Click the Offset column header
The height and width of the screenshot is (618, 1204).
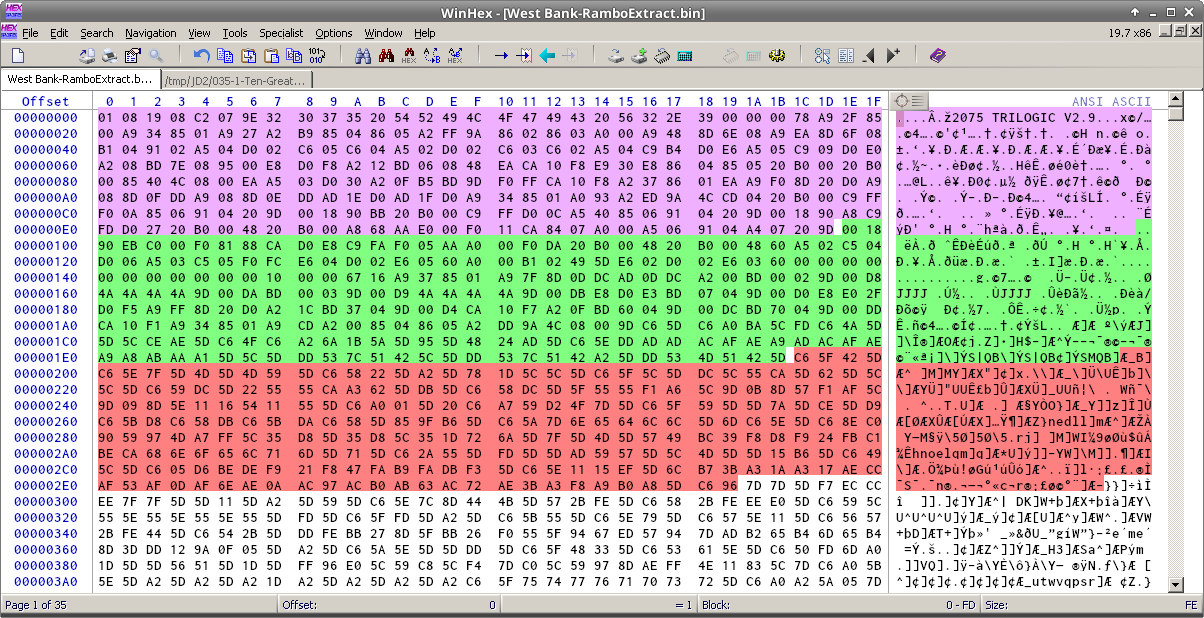46,101
